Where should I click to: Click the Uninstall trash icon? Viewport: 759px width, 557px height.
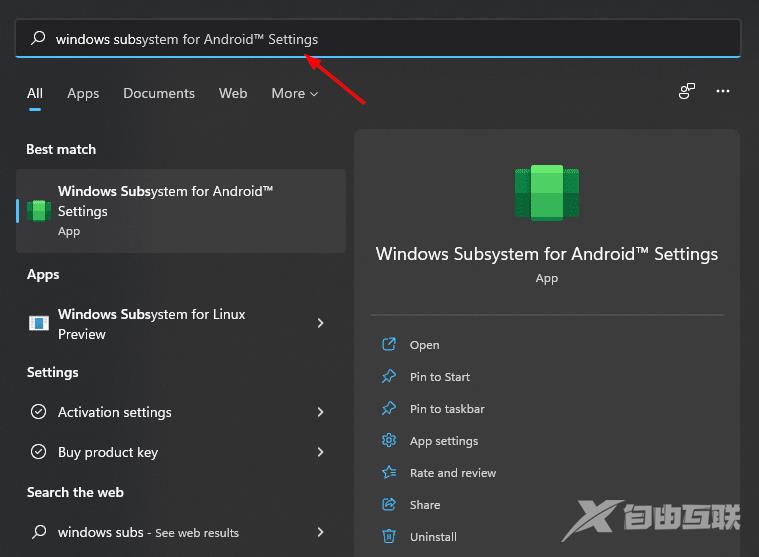(x=389, y=536)
